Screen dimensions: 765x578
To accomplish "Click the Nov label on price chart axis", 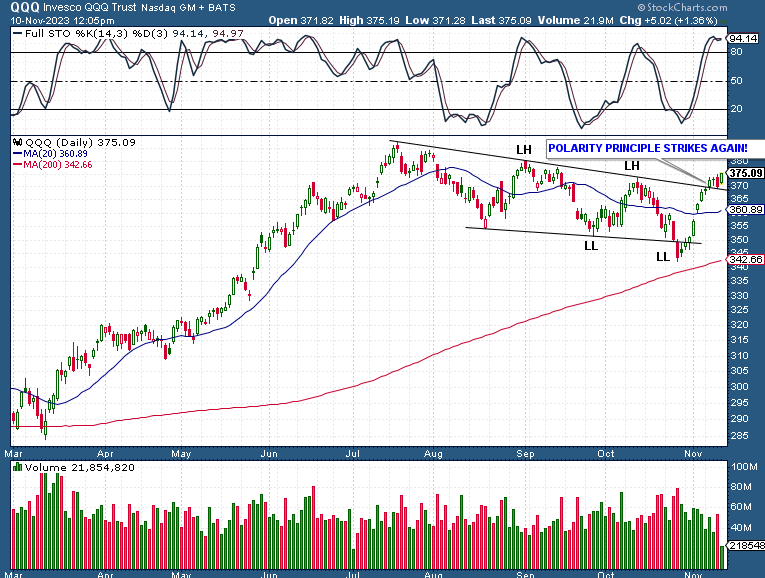I will coord(693,454).
